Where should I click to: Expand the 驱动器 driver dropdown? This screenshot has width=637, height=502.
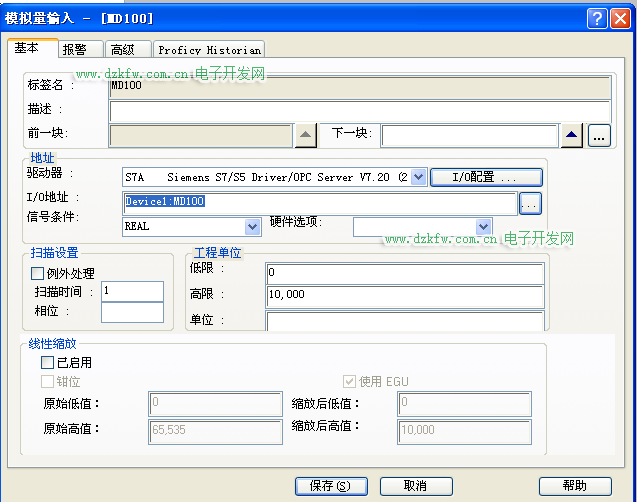pos(418,177)
